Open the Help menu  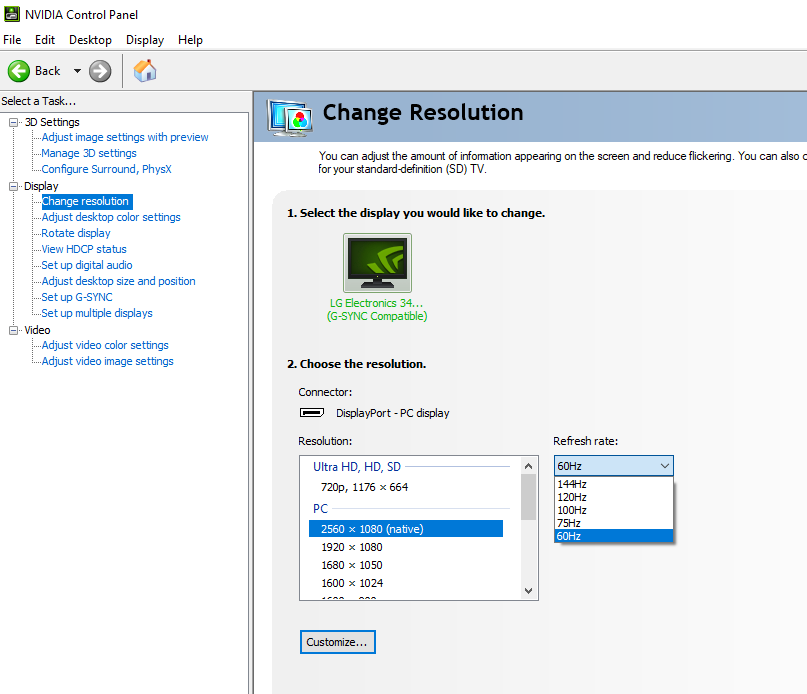tap(190, 40)
